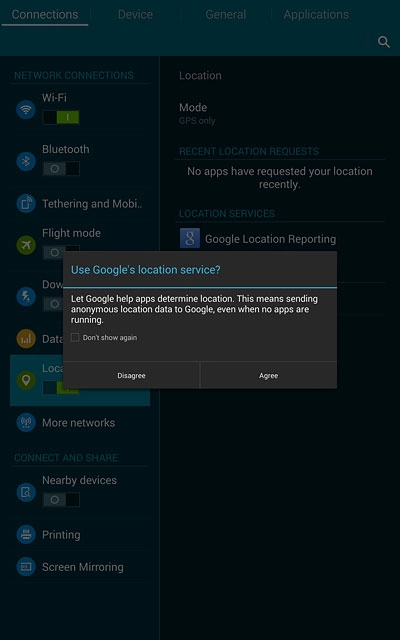Tap the search magnifier icon
Viewport: 400px width, 640px height.
[x=383, y=42]
